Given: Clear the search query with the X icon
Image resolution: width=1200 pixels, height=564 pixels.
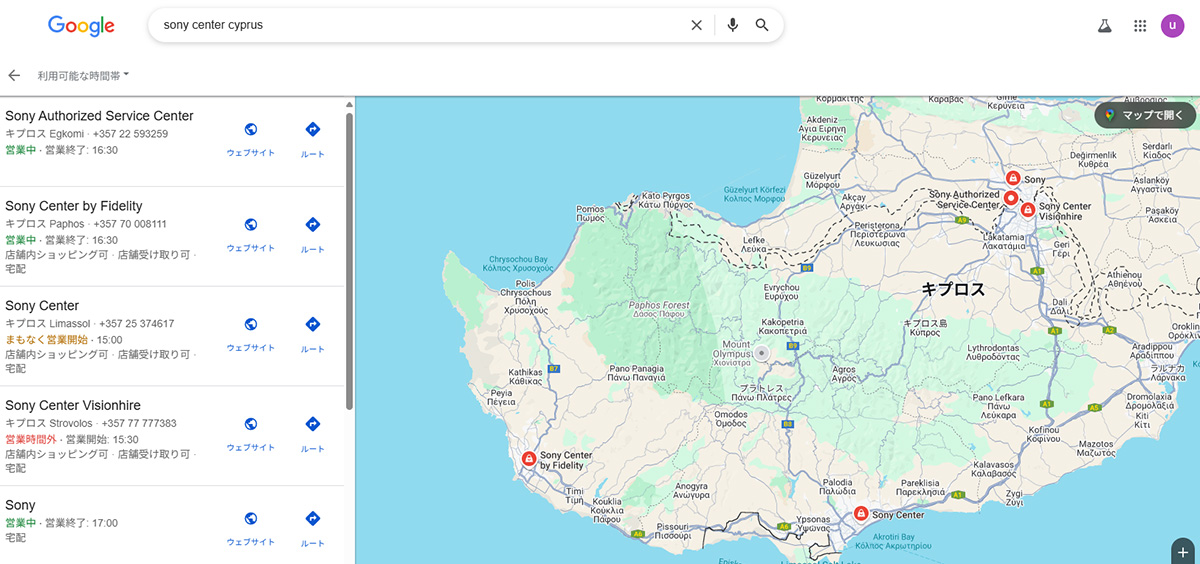Looking at the screenshot, I should tap(697, 25).
